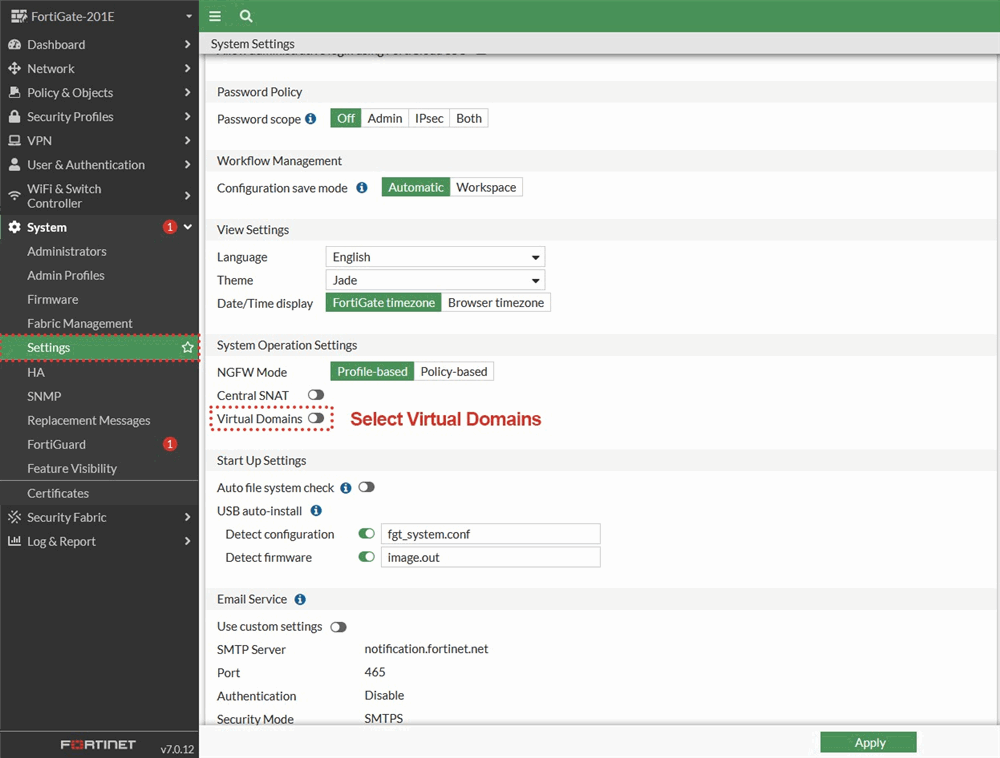1000x758 pixels.
Task: Click the fgt_system.conf input field
Action: click(490, 534)
